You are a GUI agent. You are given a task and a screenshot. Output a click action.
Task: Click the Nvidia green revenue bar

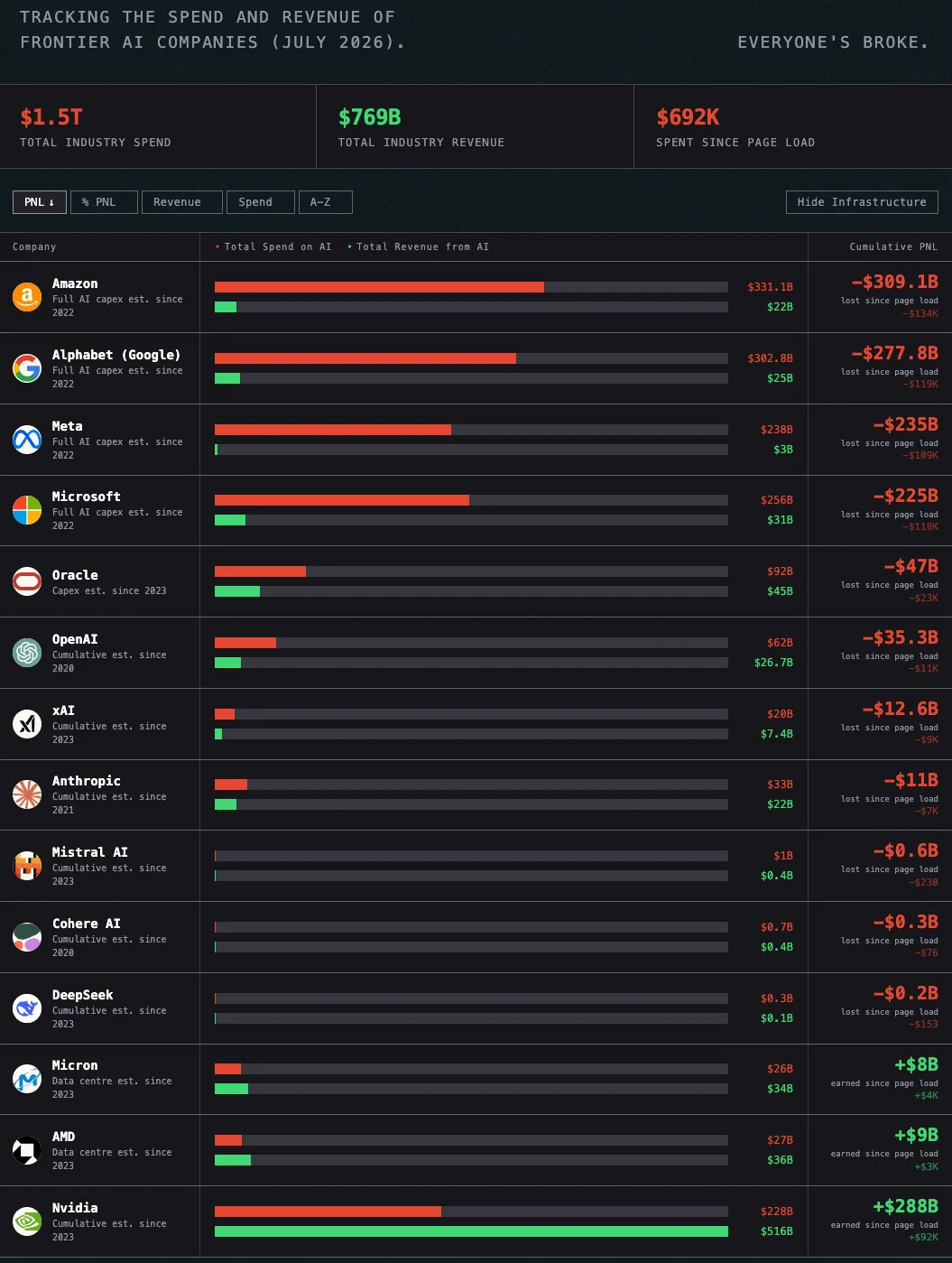coord(471,1231)
